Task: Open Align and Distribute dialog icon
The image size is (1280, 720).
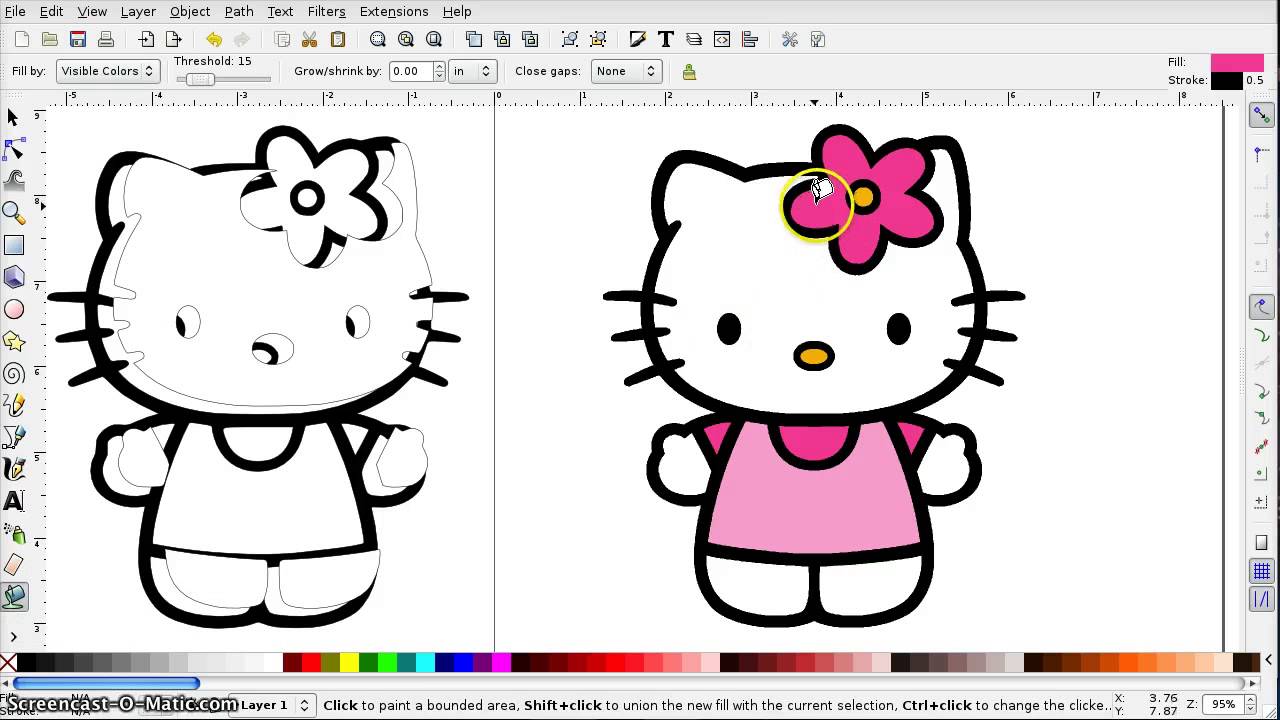Action: click(x=750, y=40)
